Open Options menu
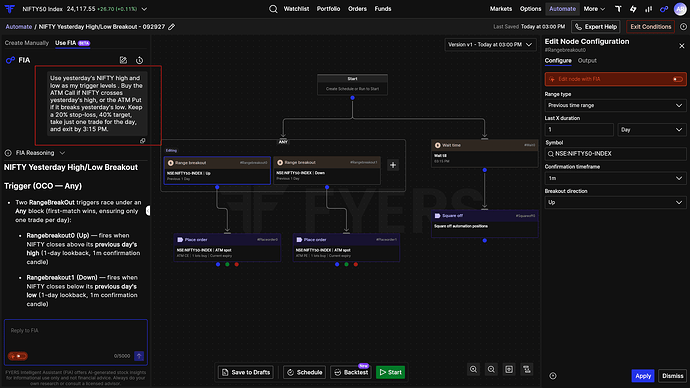The height and width of the screenshot is (388, 690). tap(530, 9)
